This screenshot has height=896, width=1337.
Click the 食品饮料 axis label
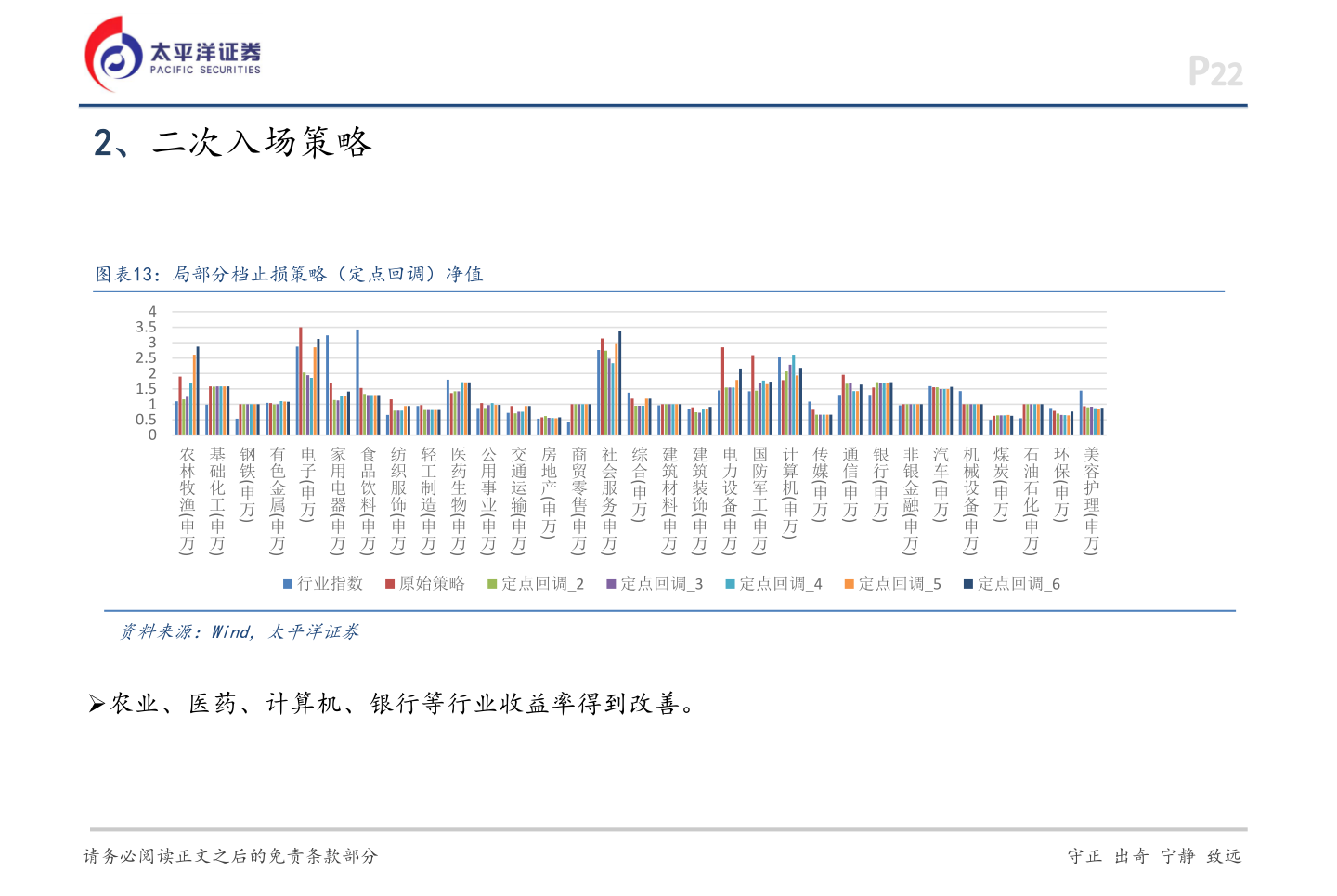pyautogui.click(x=369, y=500)
